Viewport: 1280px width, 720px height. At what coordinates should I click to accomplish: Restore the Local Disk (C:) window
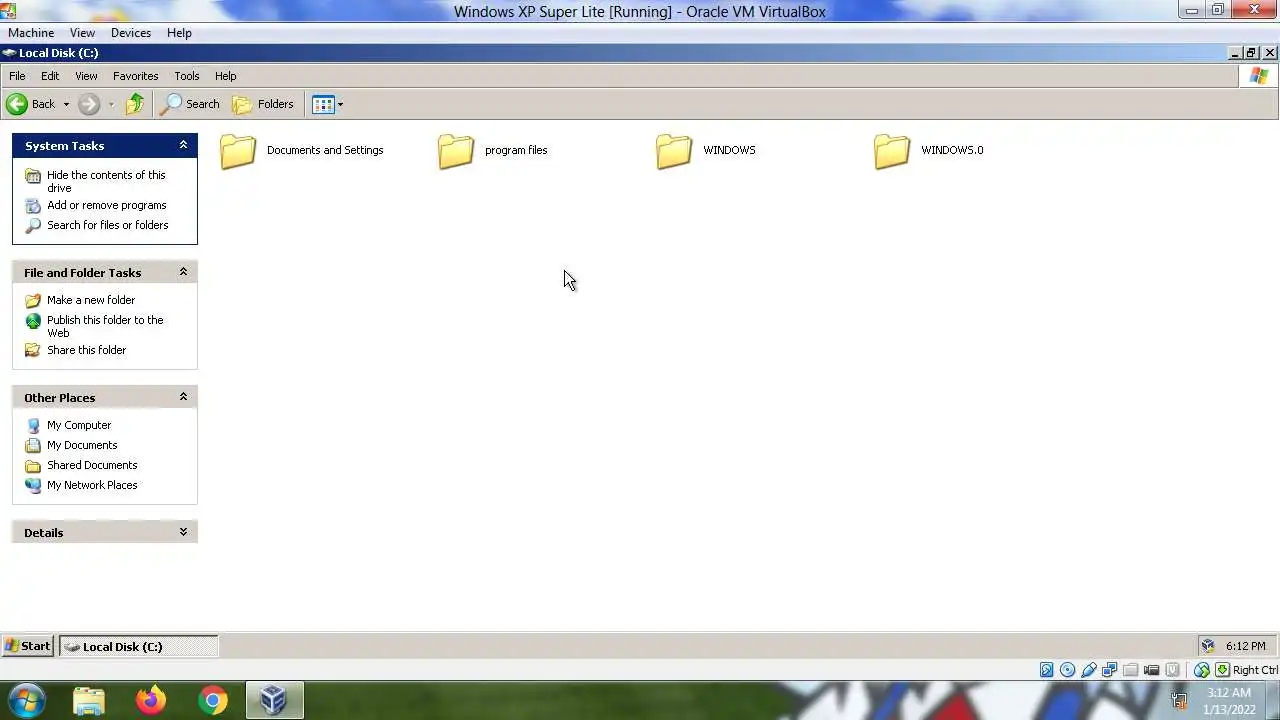click(1251, 53)
